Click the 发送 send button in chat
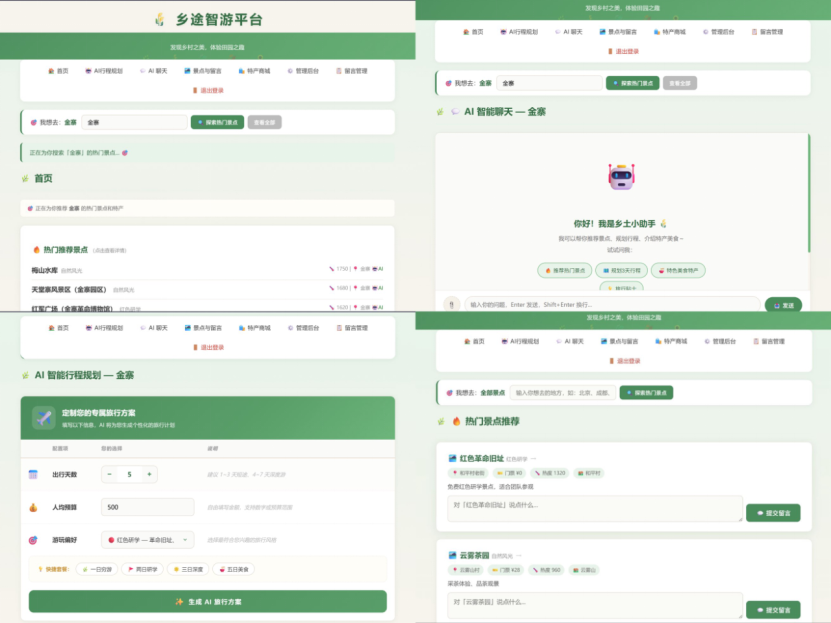This screenshot has height=623, width=831. coord(783,305)
